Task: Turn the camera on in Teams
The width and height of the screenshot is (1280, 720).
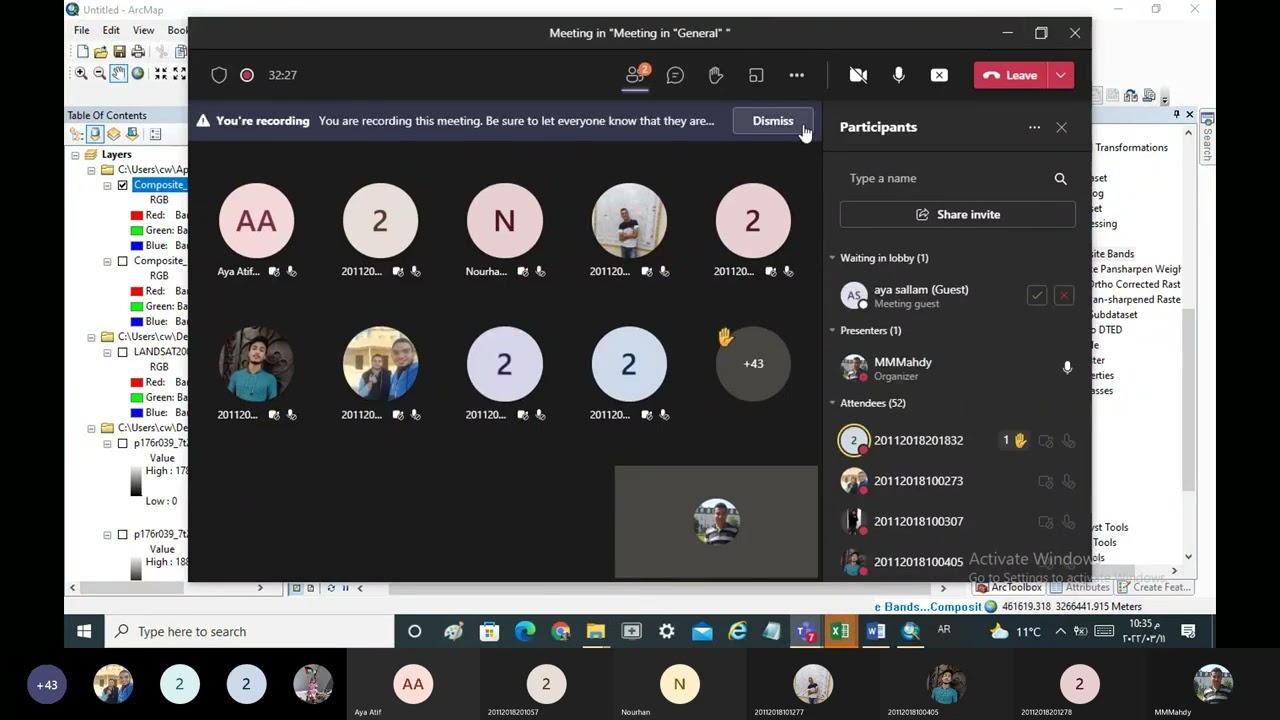Action: coord(858,75)
